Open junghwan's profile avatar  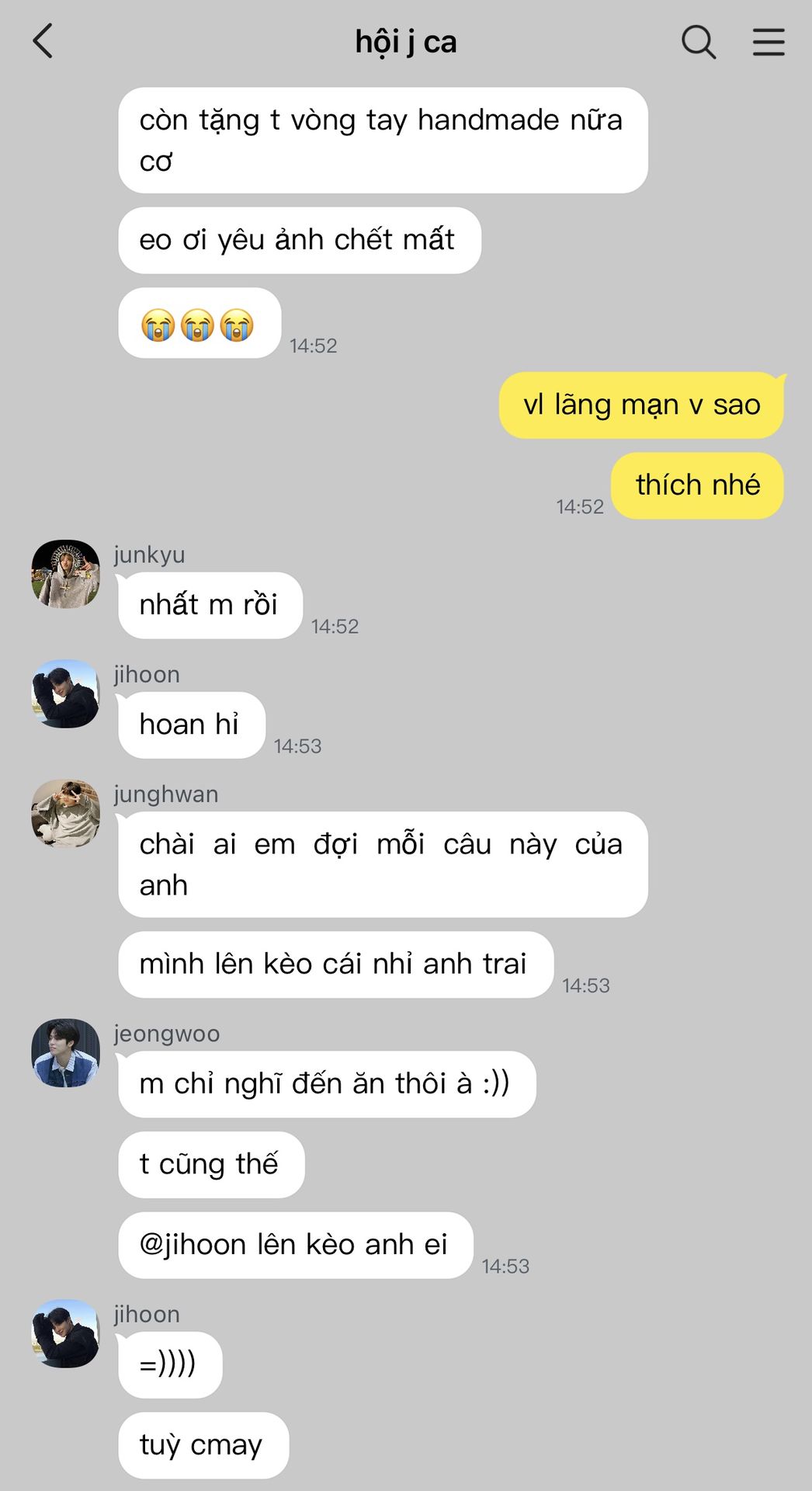66,813
